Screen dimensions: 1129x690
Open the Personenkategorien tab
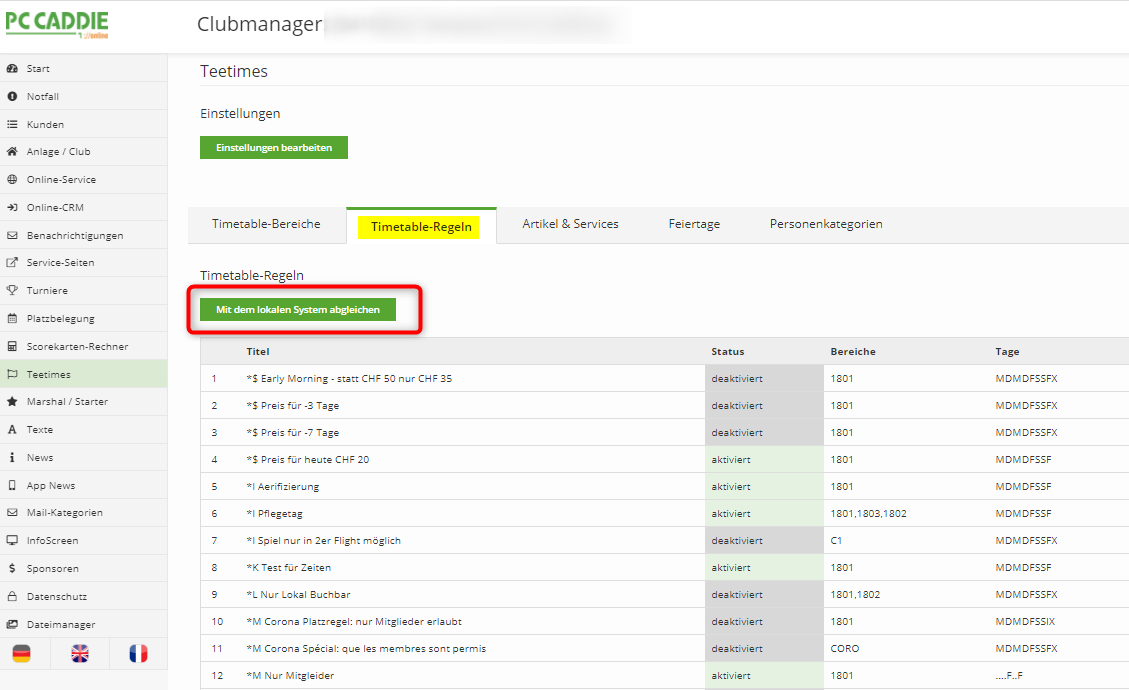tap(825, 224)
